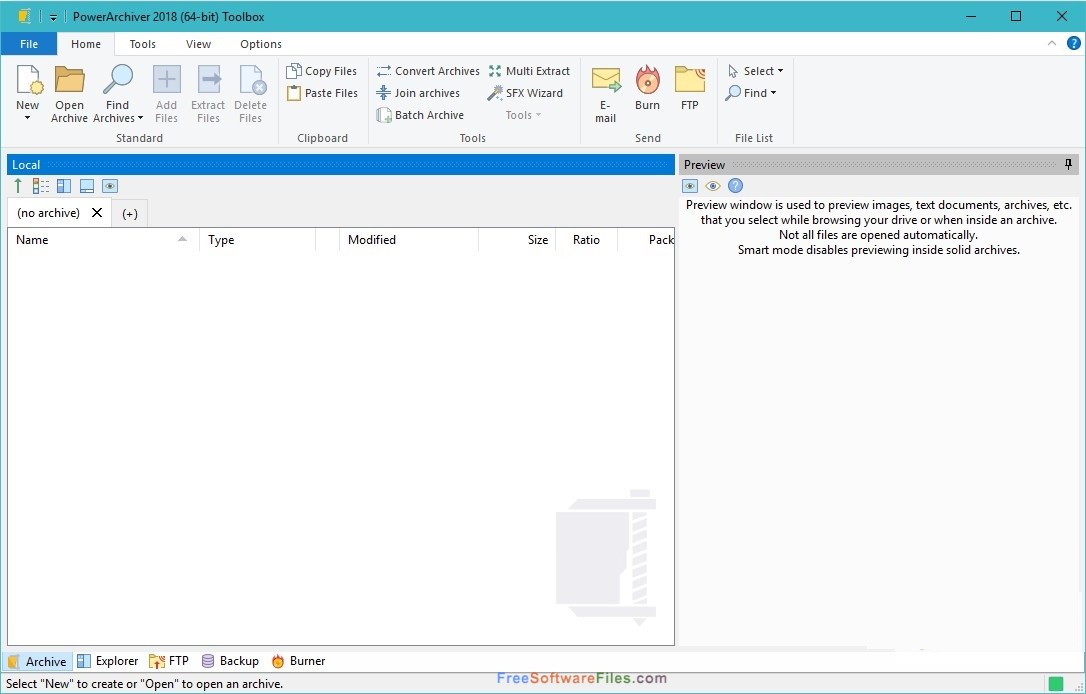Image resolution: width=1086 pixels, height=694 pixels.
Task: Click Paste Files in Clipboard group
Action: click(322, 93)
